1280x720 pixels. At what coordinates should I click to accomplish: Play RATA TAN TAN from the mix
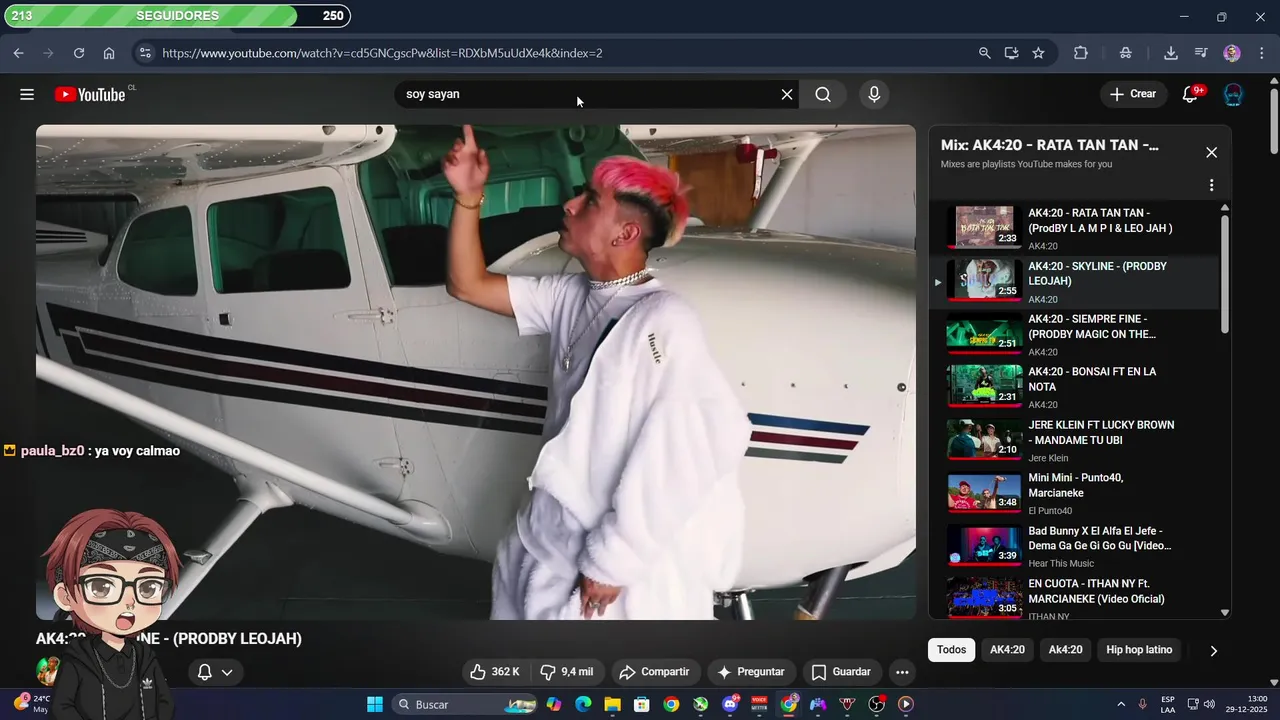[1074, 228]
